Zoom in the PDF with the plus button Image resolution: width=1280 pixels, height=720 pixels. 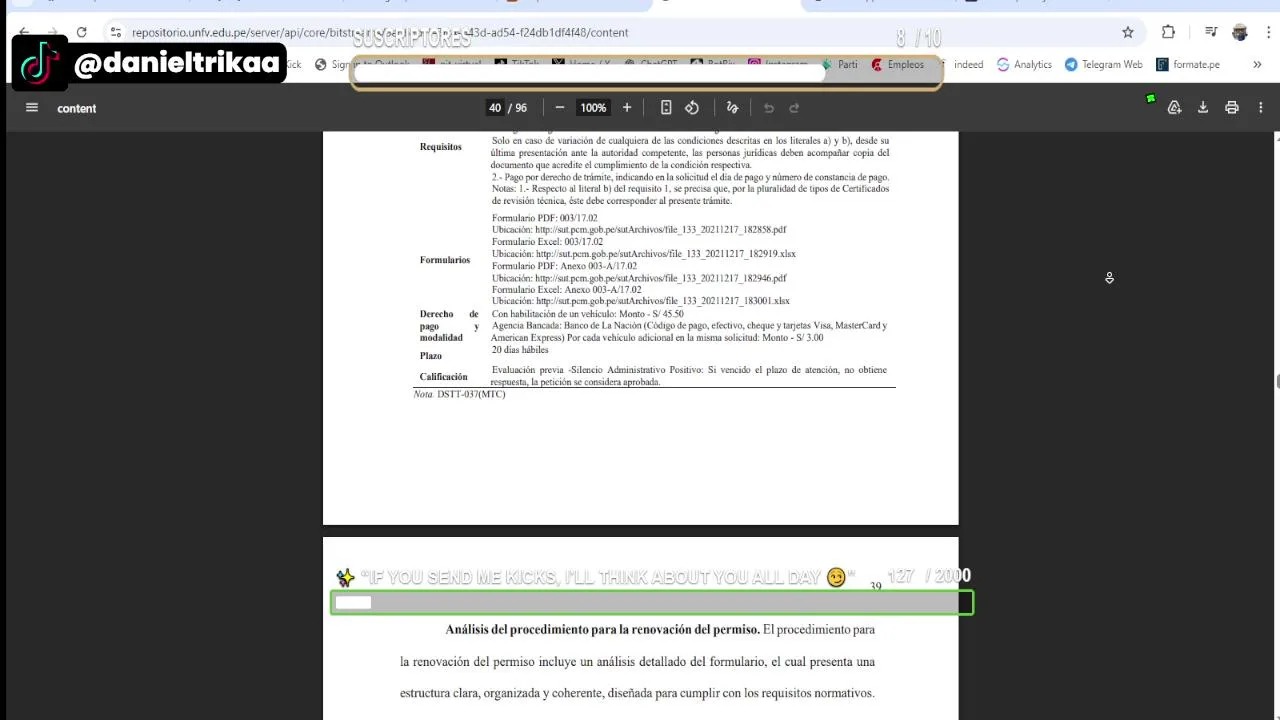pyautogui.click(x=627, y=108)
